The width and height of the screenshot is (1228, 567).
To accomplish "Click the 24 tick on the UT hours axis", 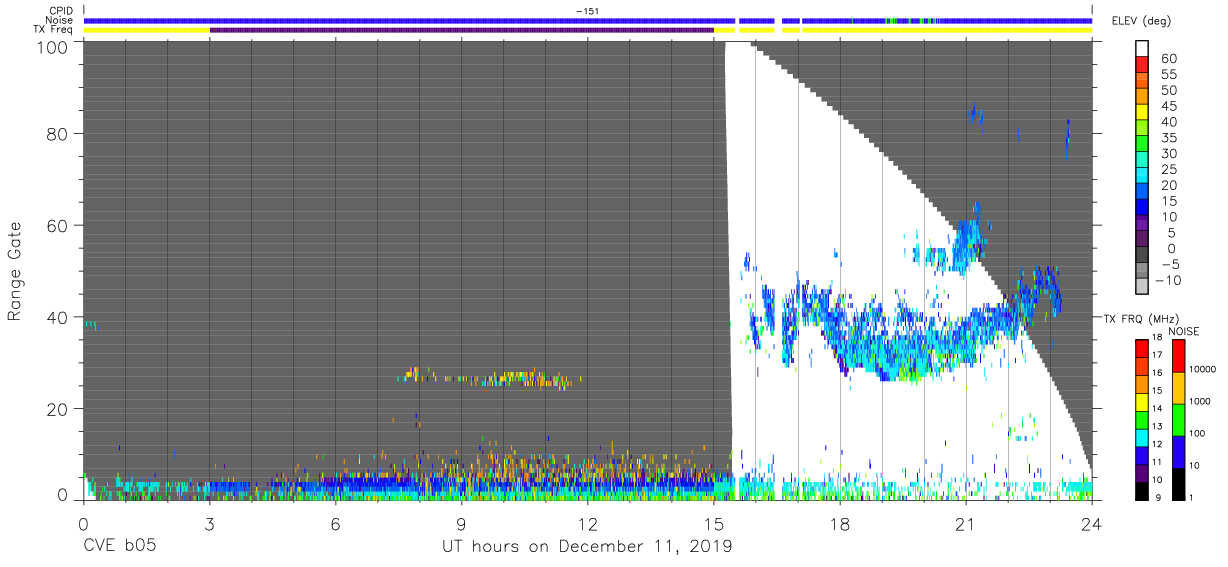I will click(x=1092, y=523).
